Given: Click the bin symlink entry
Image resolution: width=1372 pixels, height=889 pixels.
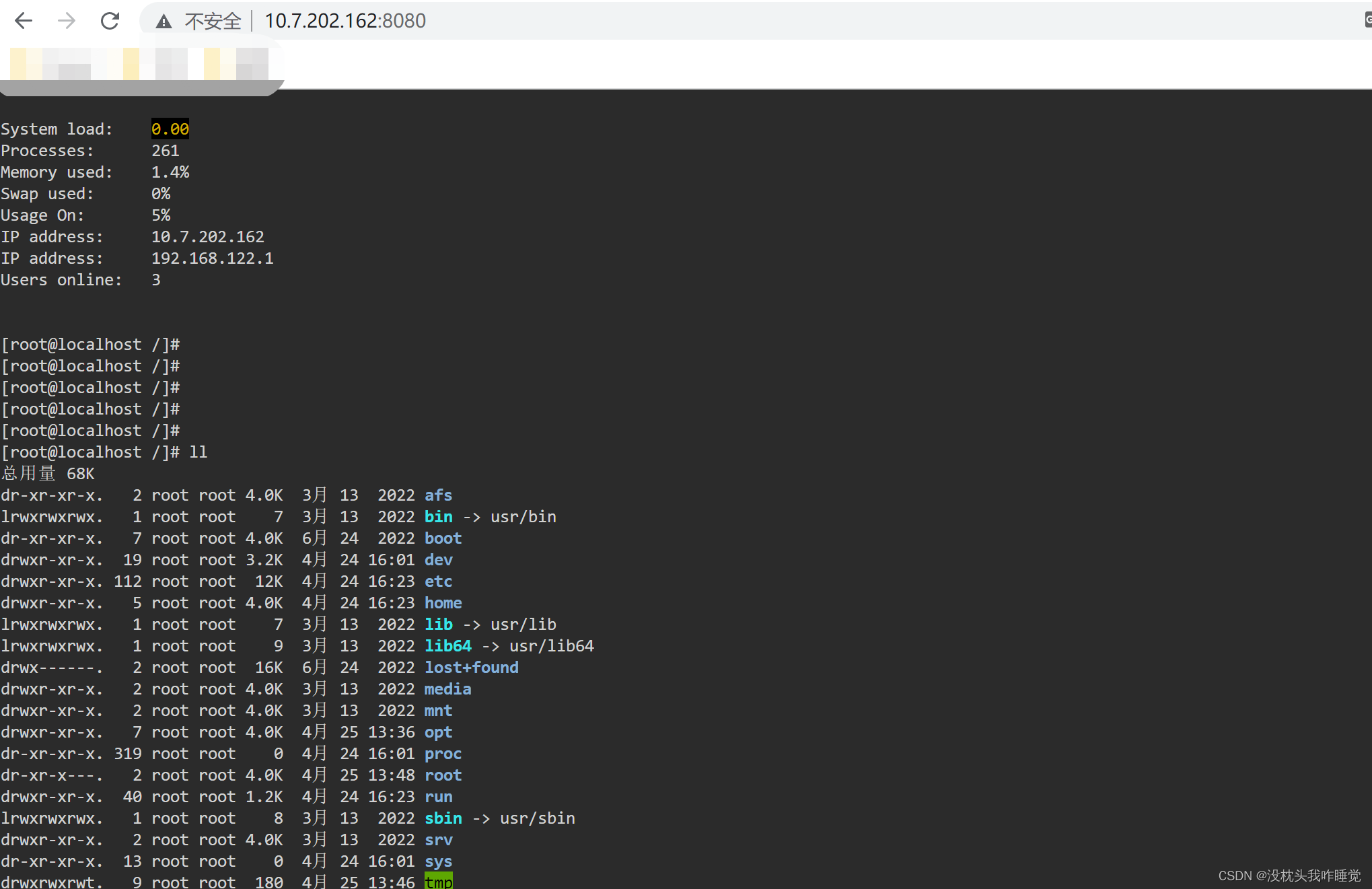Looking at the screenshot, I should [x=438, y=517].
